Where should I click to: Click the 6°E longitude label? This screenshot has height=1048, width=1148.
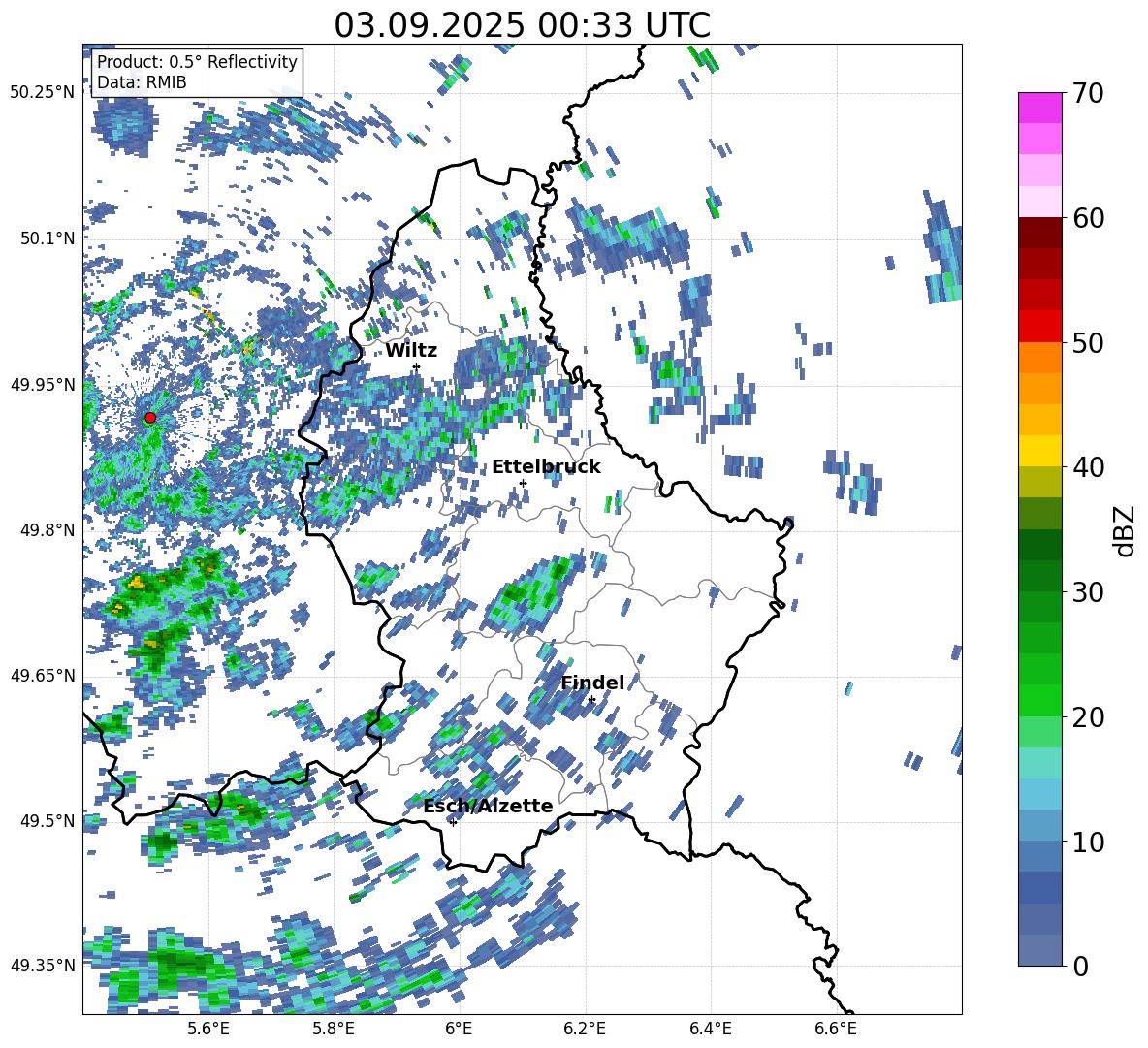tap(459, 1029)
